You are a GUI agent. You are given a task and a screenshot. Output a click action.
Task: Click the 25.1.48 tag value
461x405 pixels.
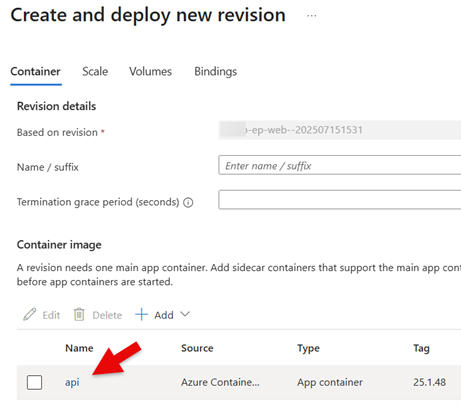pos(429,382)
